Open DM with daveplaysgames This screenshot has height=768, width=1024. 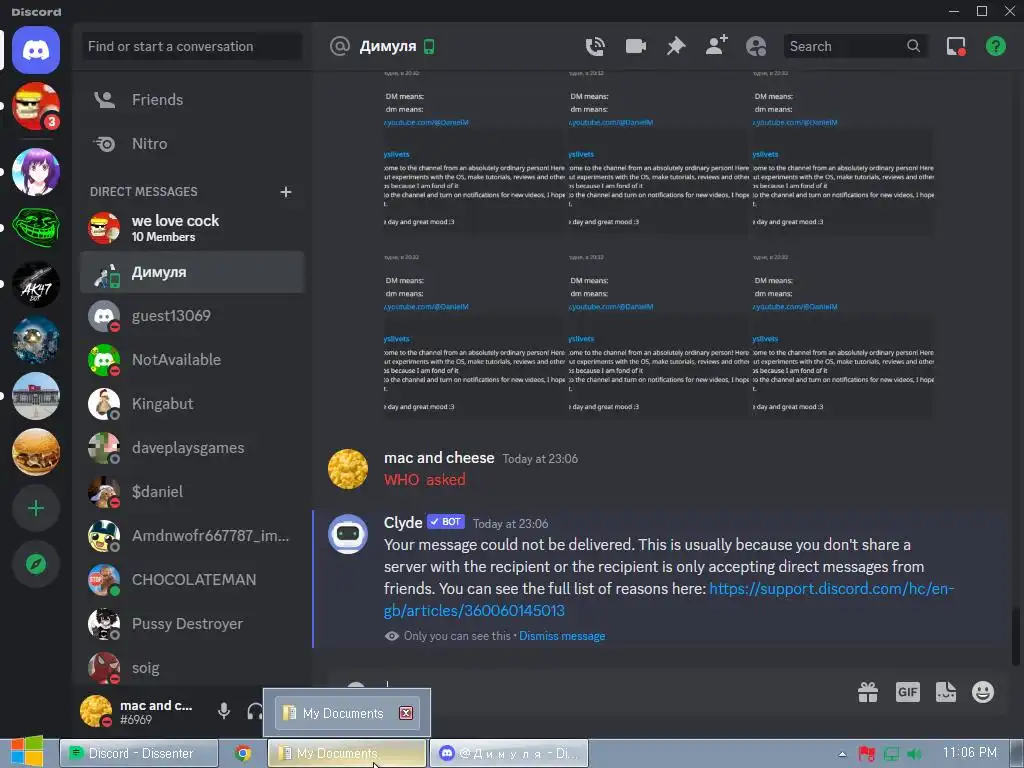(x=192, y=448)
